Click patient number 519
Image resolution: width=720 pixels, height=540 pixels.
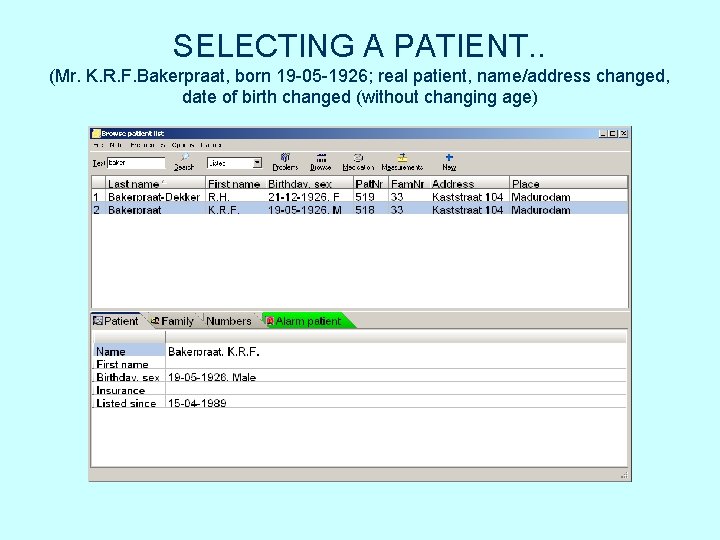[x=365, y=197]
